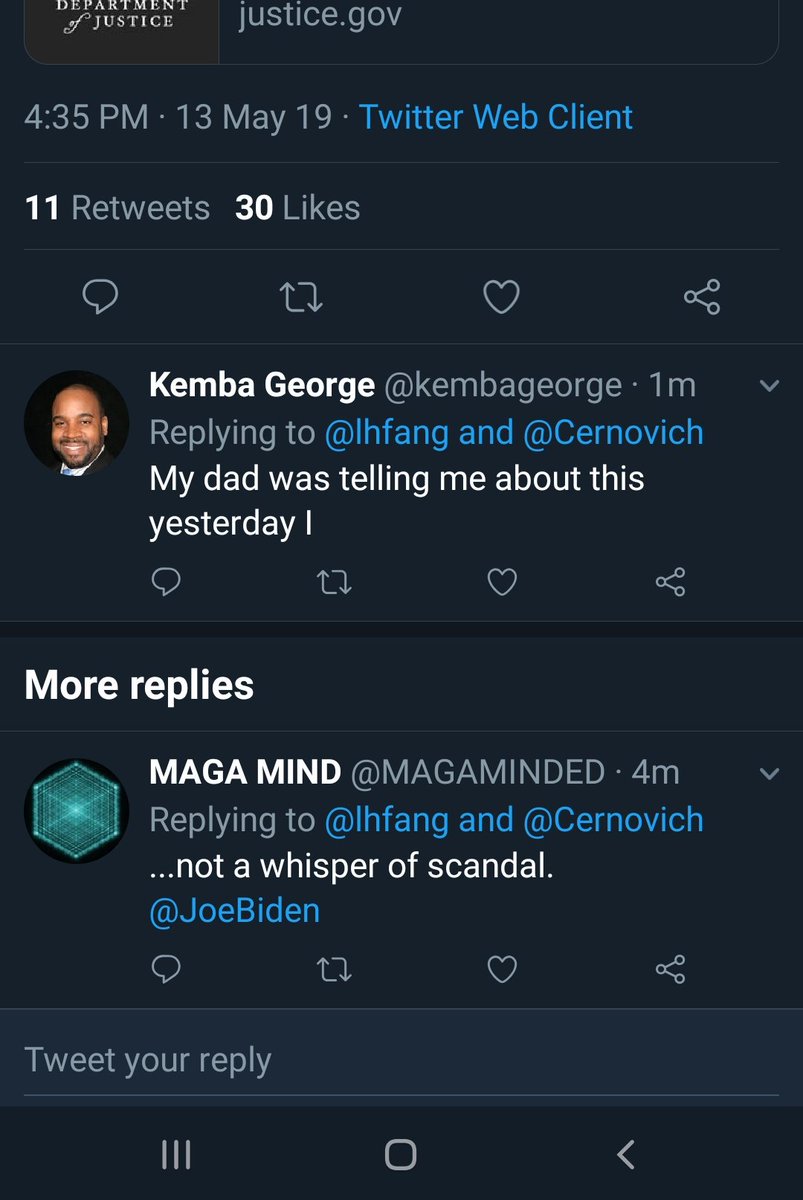Like Kemba George's reply
Image resolution: width=803 pixels, height=1200 pixels.
[501, 581]
